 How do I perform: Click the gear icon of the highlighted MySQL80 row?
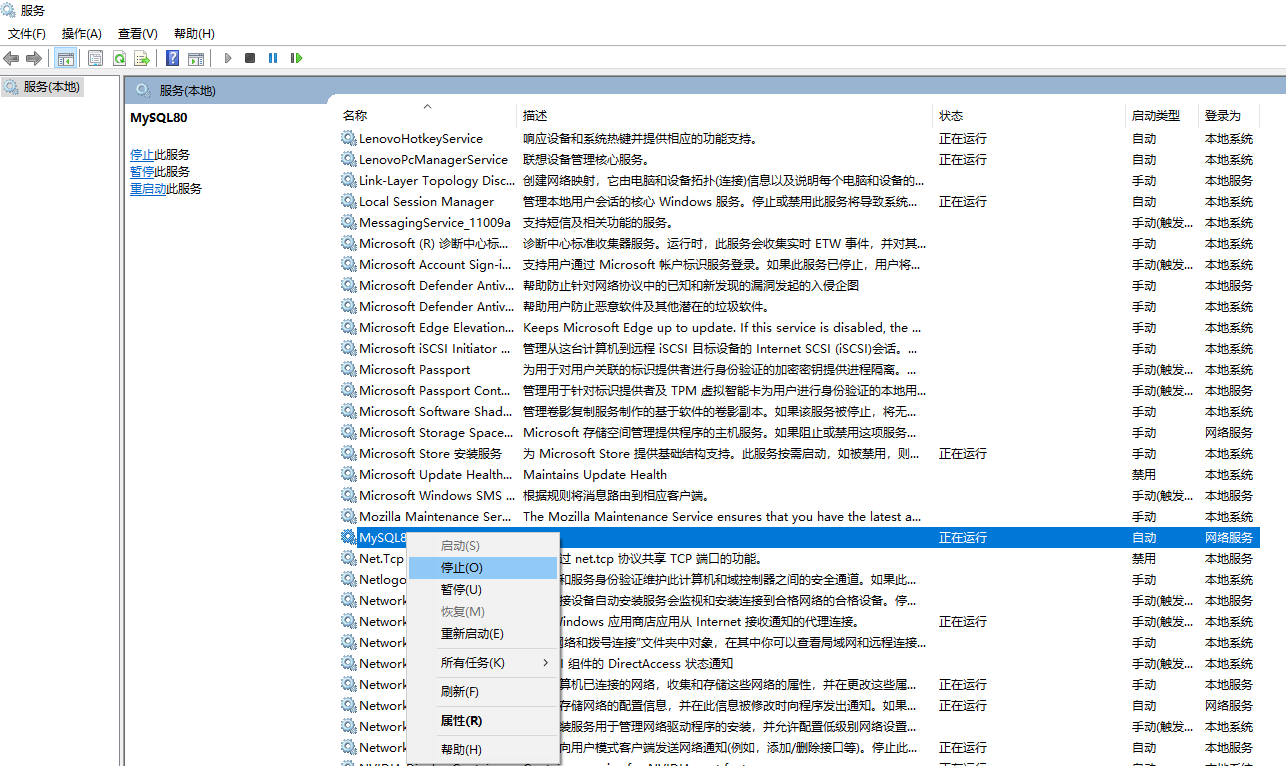tap(348, 537)
